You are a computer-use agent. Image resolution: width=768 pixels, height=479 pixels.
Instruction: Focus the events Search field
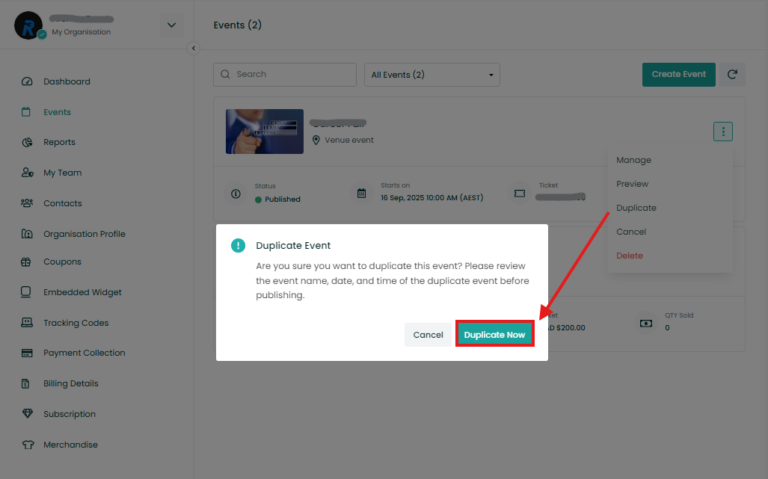(285, 74)
